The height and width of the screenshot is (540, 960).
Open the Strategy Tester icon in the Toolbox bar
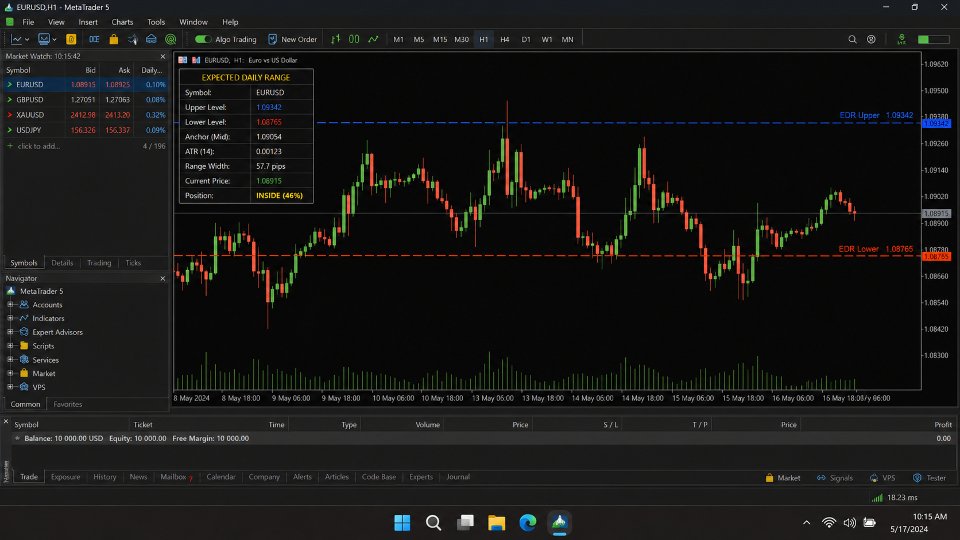pyautogui.click(x=917, y=478)
